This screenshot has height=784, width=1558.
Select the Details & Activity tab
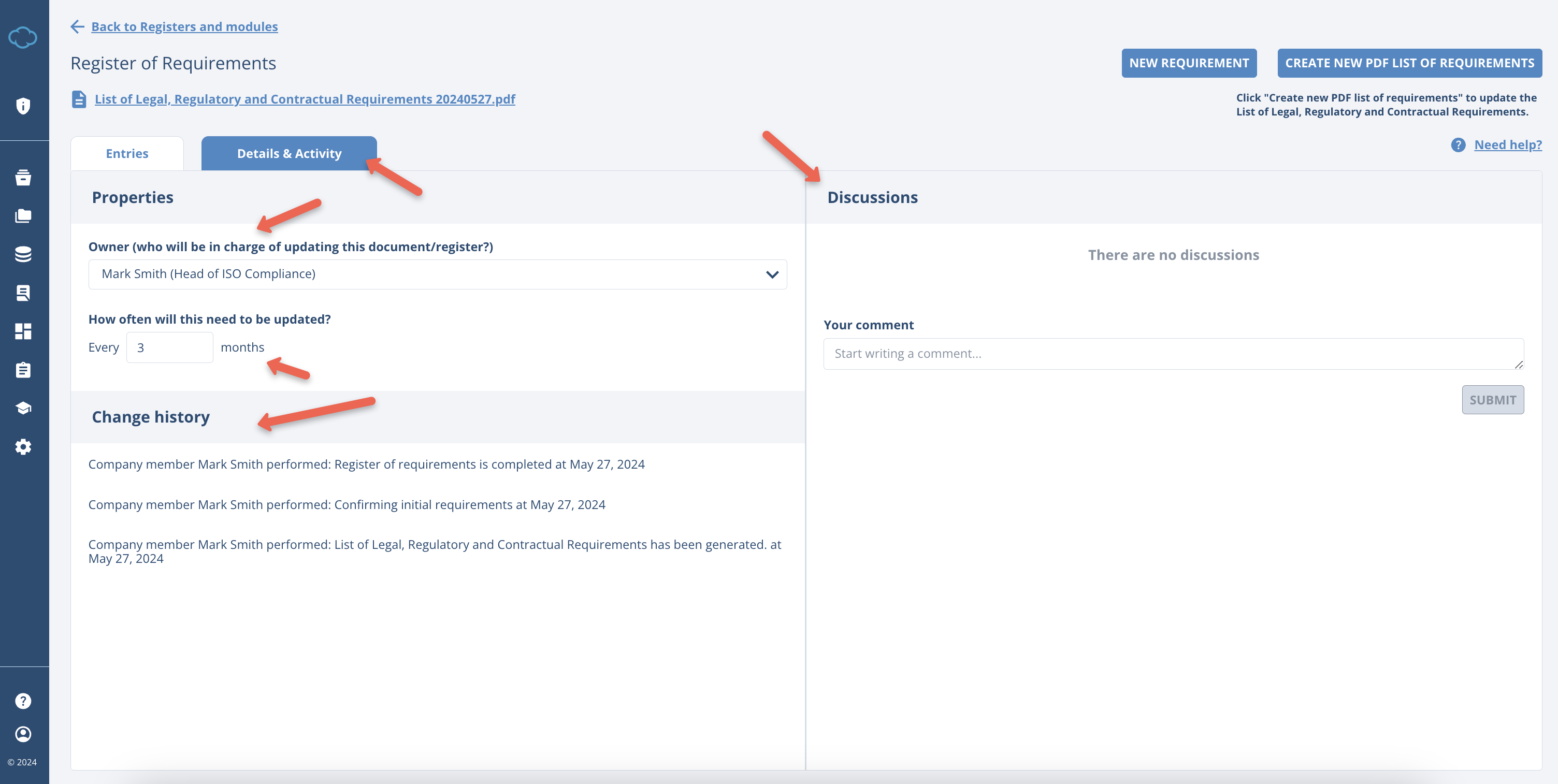click(289, 153)
